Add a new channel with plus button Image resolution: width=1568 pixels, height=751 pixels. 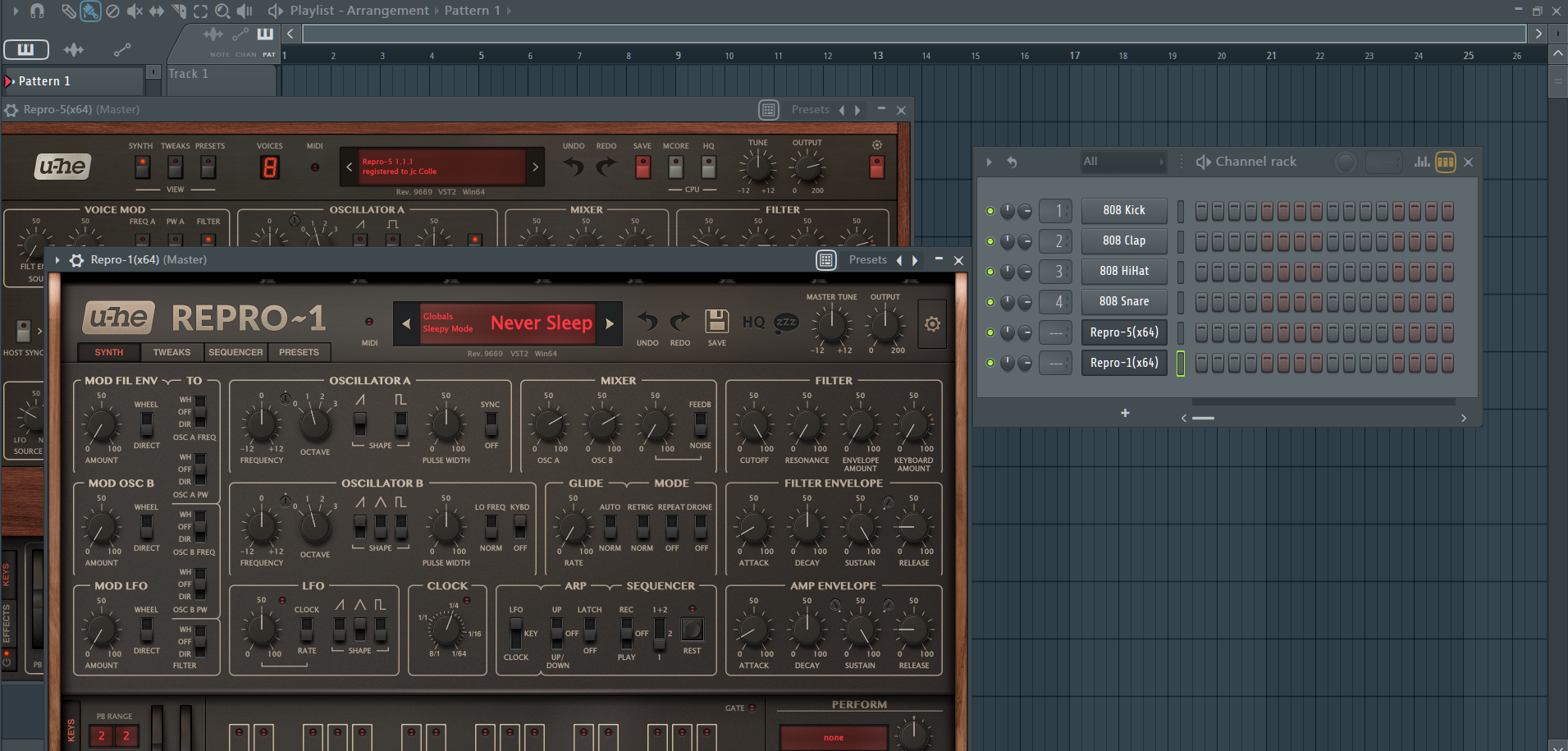pos(1125,414)
